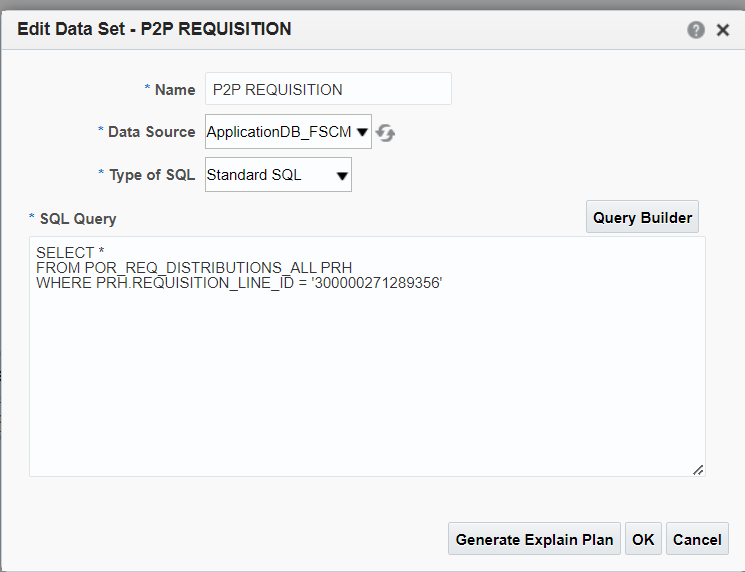
Task: Click Generate Explain Plan button
Action: 534,539
